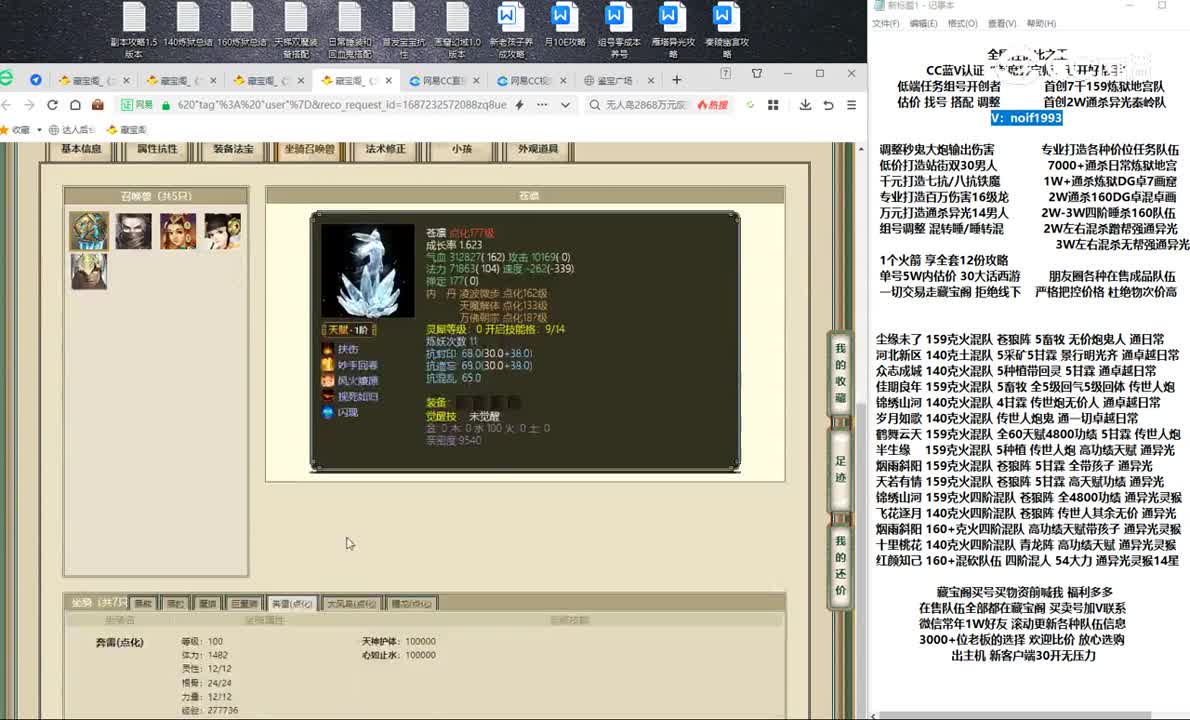Switch to the 基本信息 tab

pos(81,149)
